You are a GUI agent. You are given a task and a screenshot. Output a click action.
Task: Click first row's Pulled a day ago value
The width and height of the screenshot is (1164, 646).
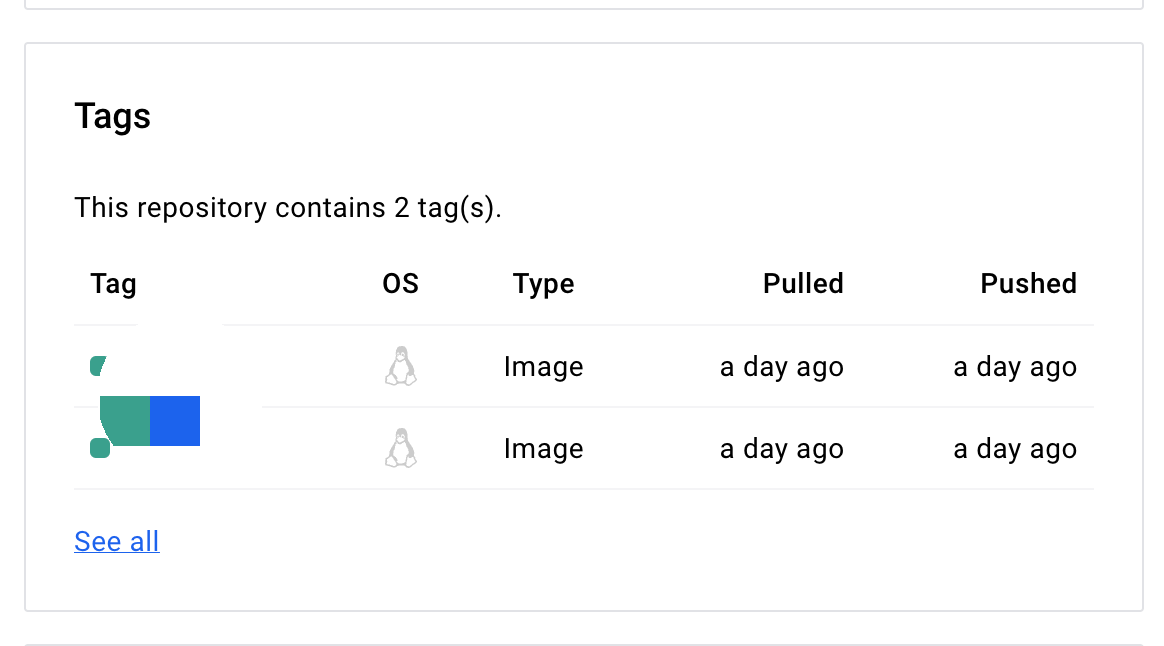click(x=782, y=367)
